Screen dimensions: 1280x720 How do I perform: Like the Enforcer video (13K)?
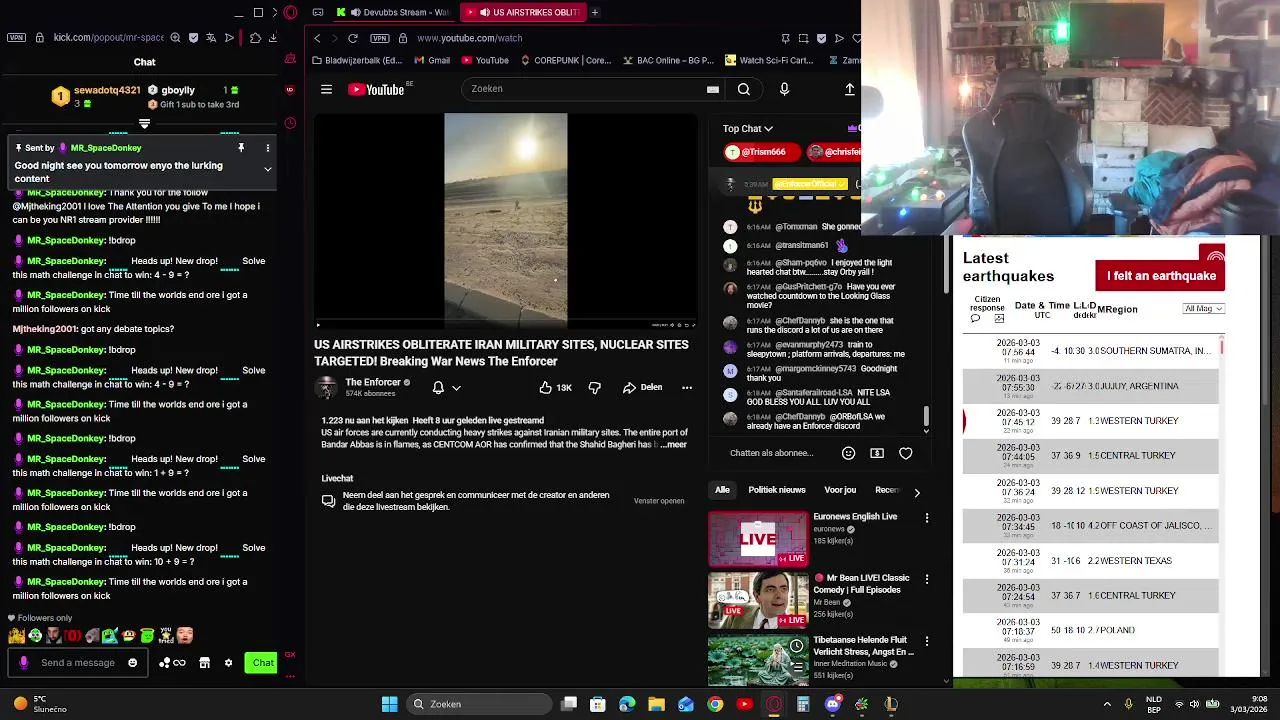pos(555,387)
